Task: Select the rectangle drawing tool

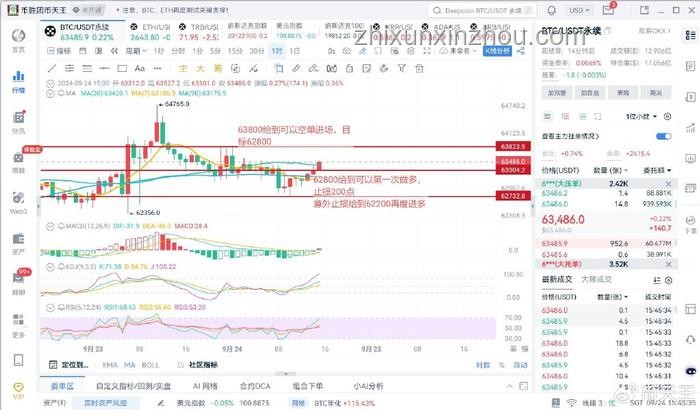Action: coord(122,68)
